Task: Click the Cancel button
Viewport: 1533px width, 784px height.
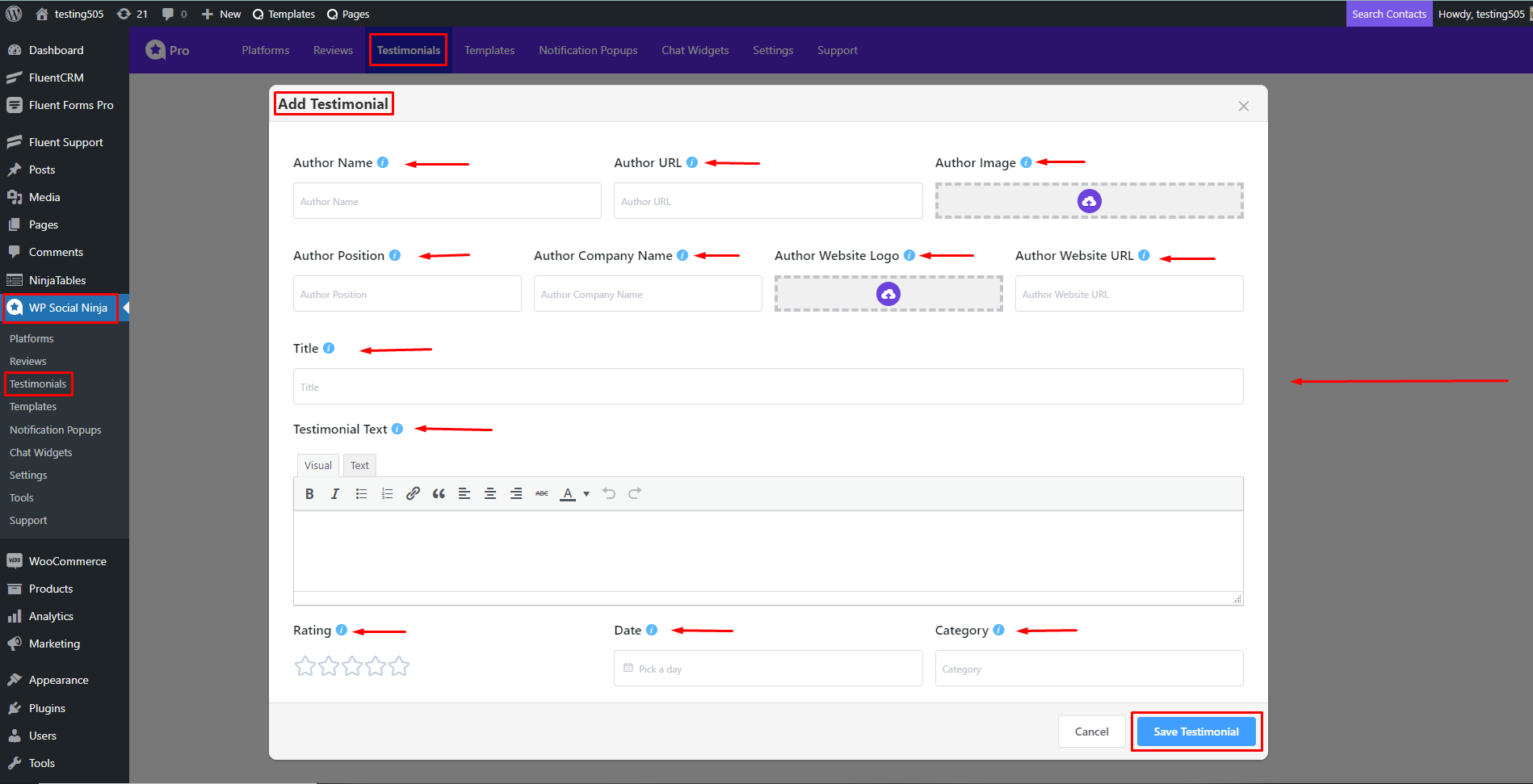Action: click(x=1091, y=731)
